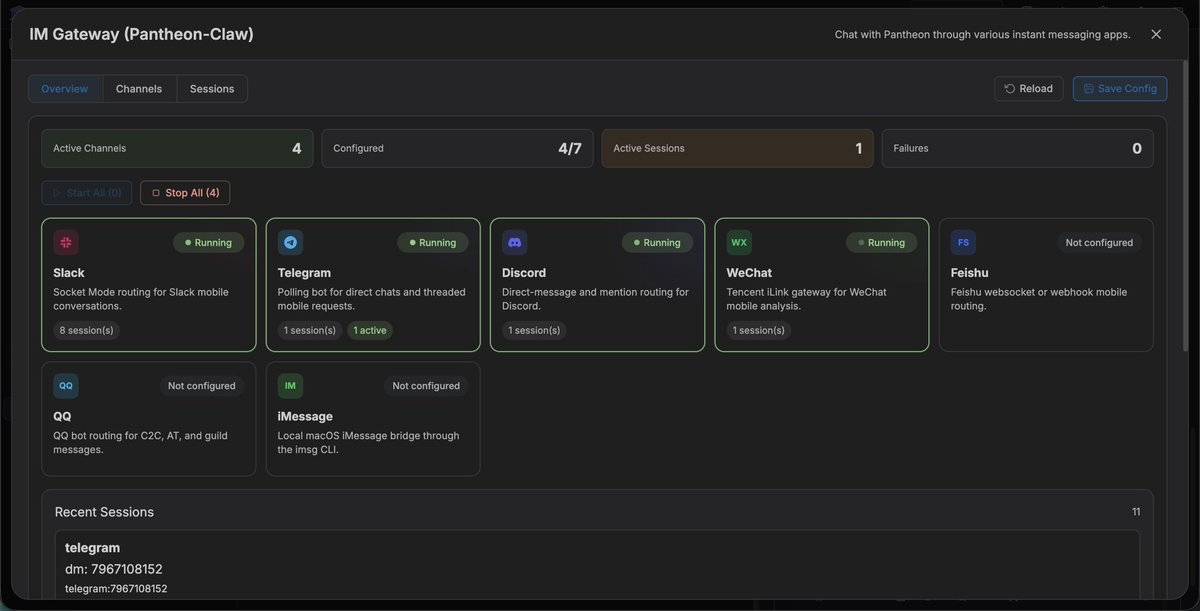Click Slack Running status badge
1200x611 pixels.
point(209,243)
